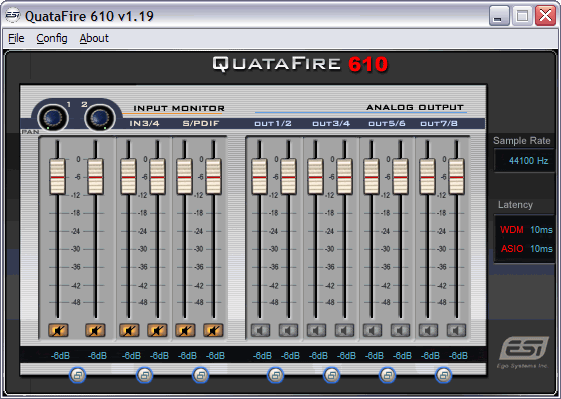
Task: Click the OUT7/8 left fader handle
Action: point(428,177)
